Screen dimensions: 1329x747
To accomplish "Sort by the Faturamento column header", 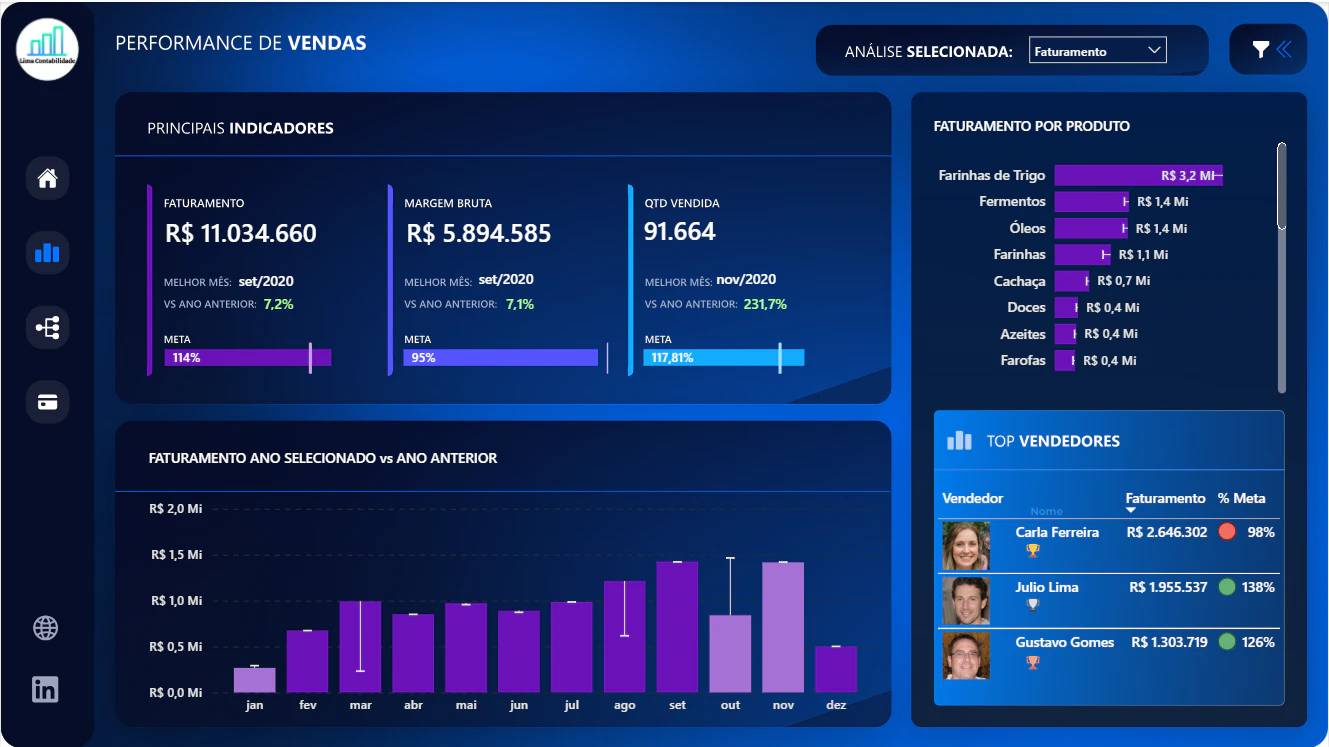I will (1165, 498).
